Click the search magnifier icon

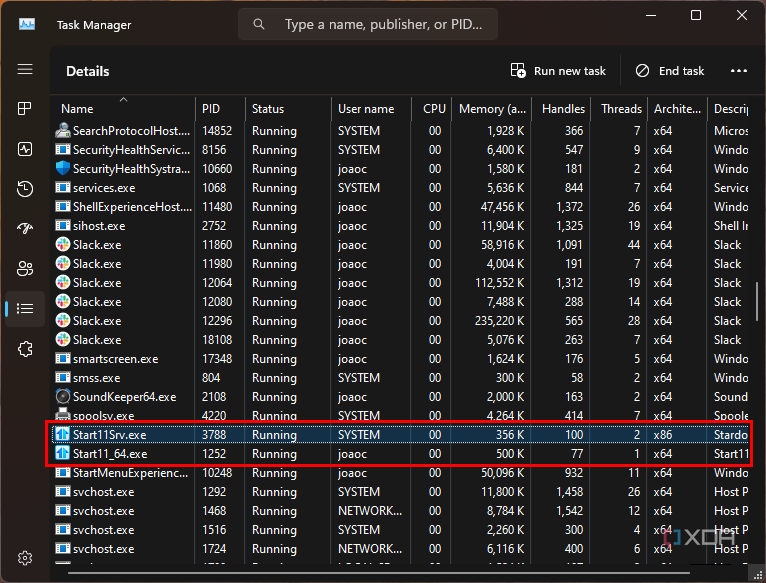pyautogui.click(x=259, y=24)
